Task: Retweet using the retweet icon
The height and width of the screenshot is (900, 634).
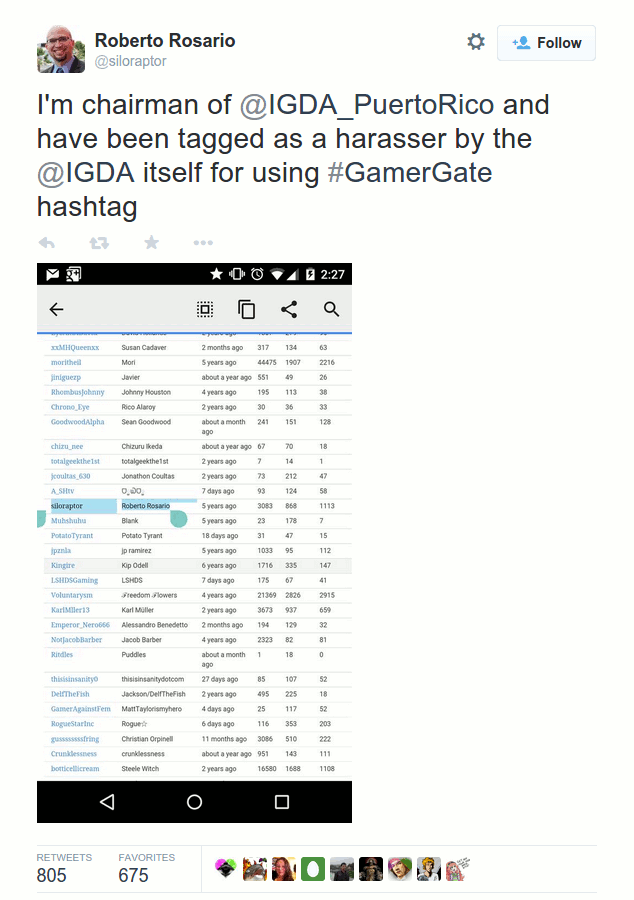Action: [99, 243]
